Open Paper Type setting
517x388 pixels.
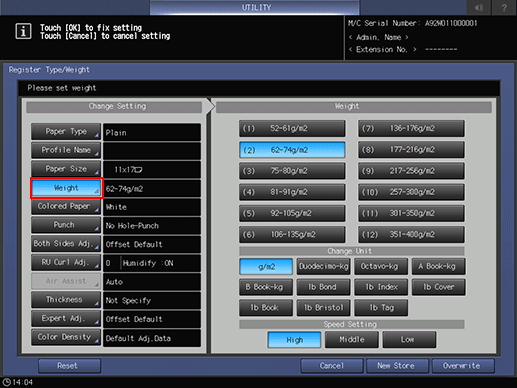[x=66, y=132]
